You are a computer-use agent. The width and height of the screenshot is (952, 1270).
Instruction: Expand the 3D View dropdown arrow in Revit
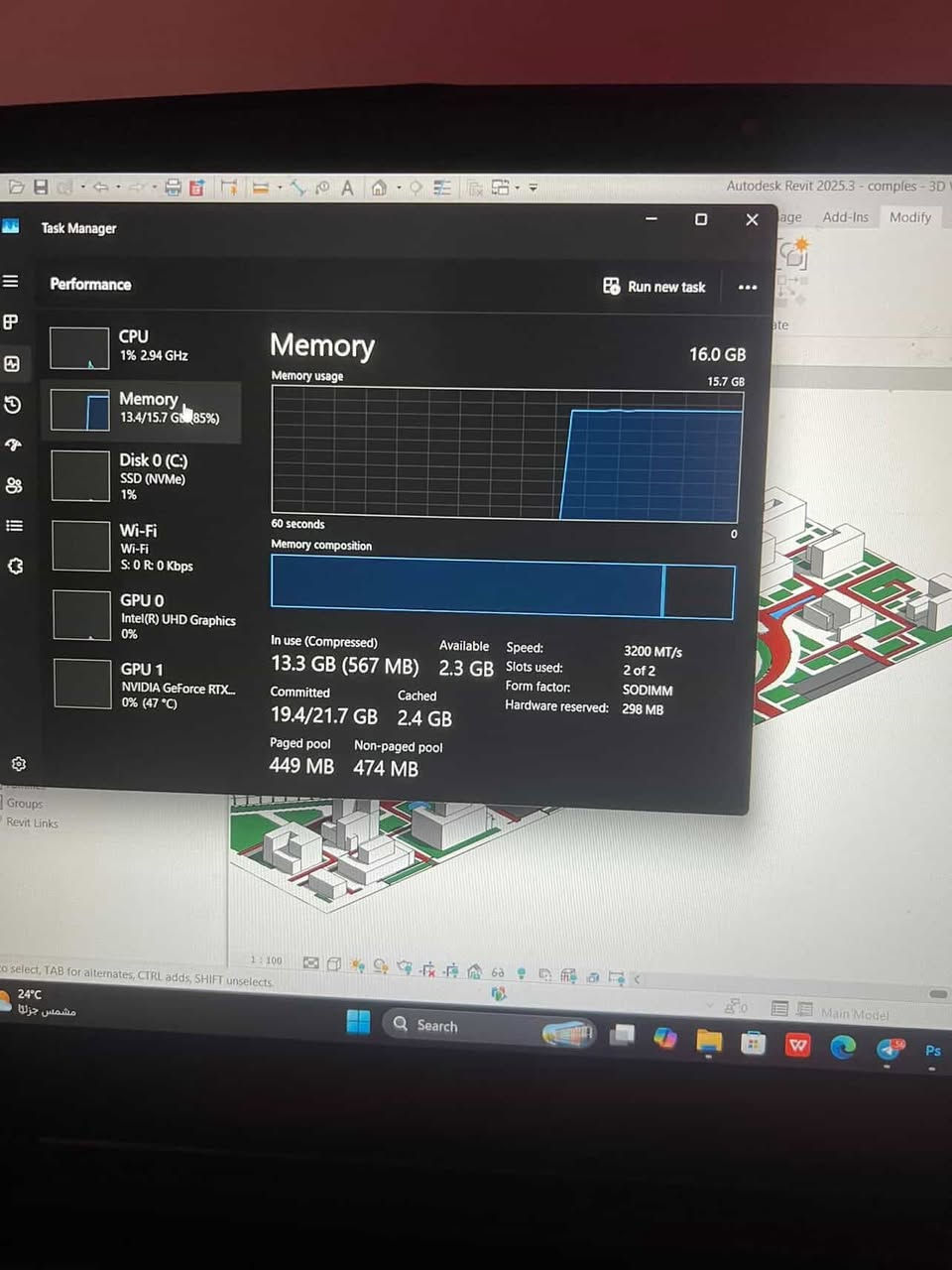(x=399, y=188)
